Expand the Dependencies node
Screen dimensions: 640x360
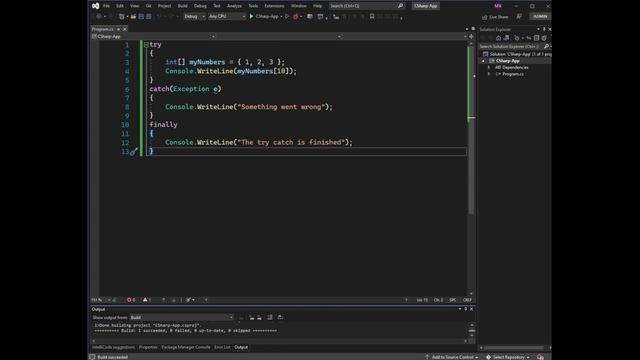point(489,67)
